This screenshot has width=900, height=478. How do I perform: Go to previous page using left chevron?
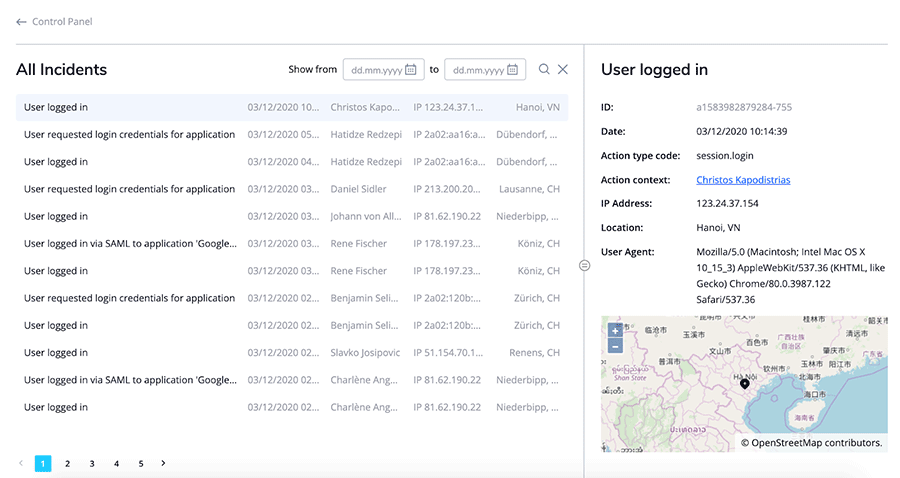click(21, 463)
